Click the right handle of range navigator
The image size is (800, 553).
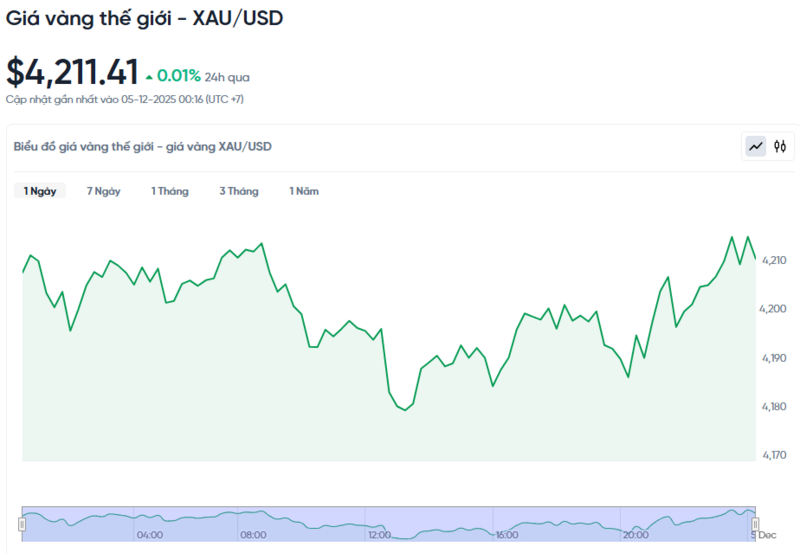[x=756, y=524]
